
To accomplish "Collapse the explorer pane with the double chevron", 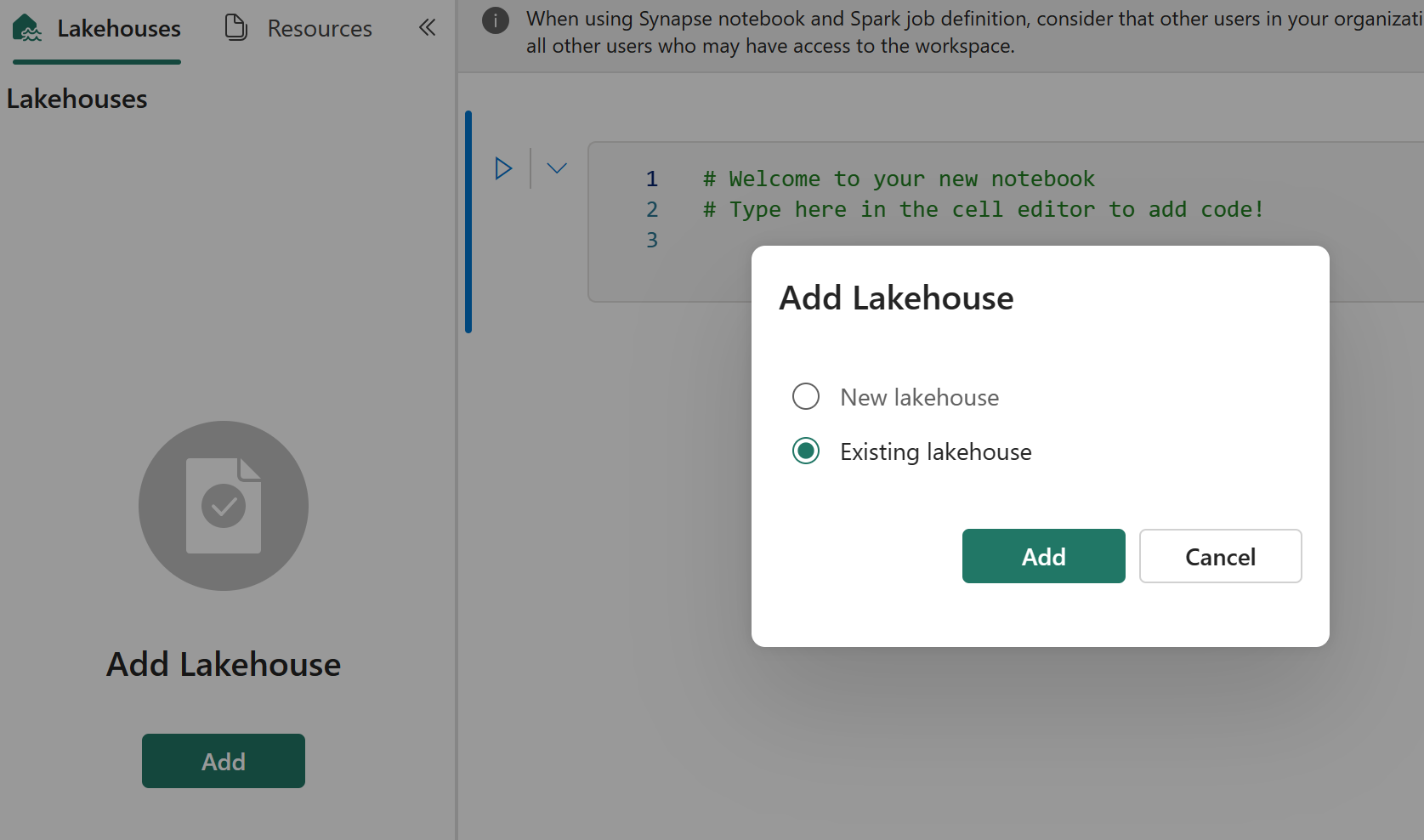I will click(x=427, y=27).
